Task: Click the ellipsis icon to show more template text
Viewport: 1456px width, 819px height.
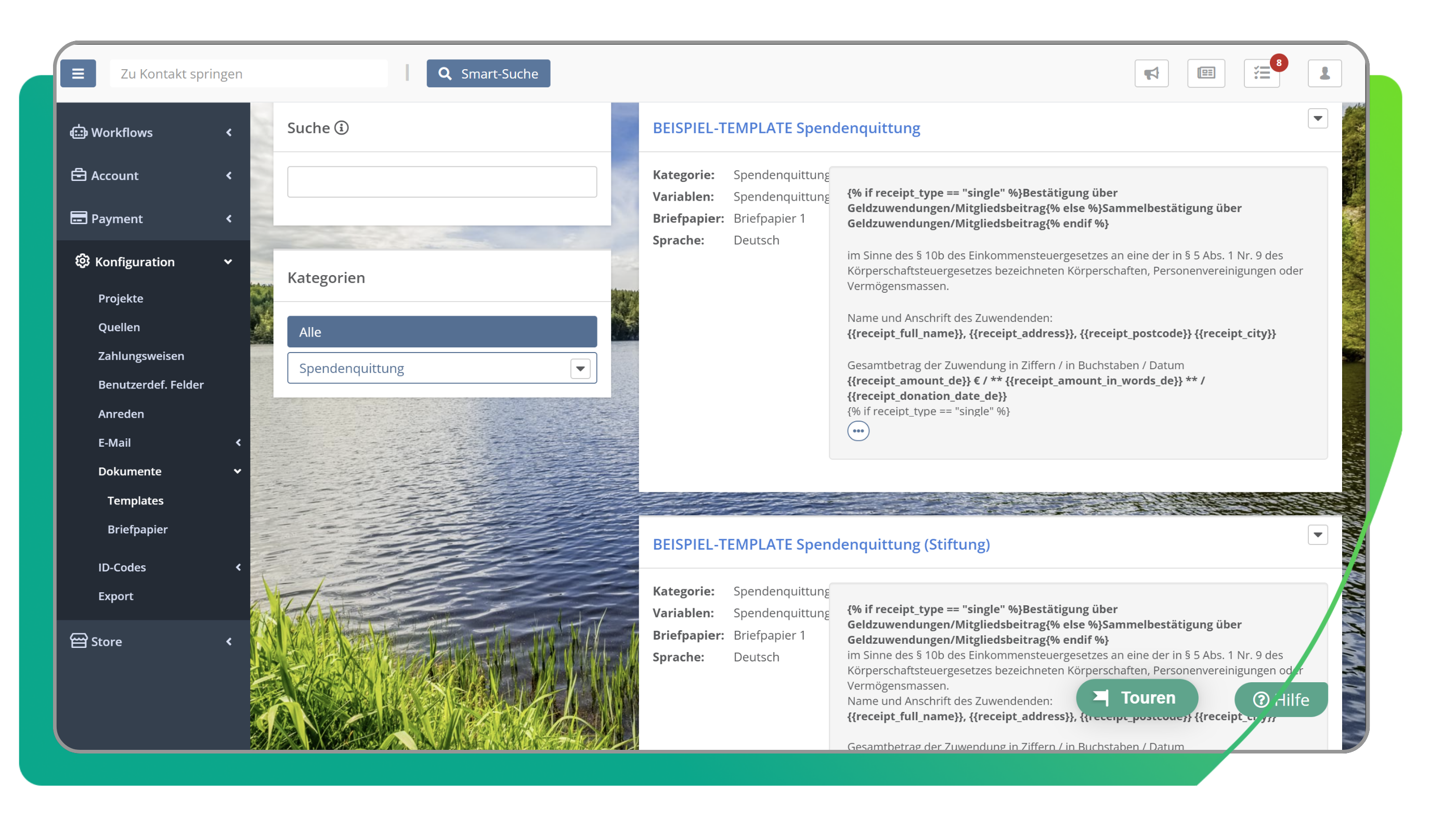Action: click(858, 431)
